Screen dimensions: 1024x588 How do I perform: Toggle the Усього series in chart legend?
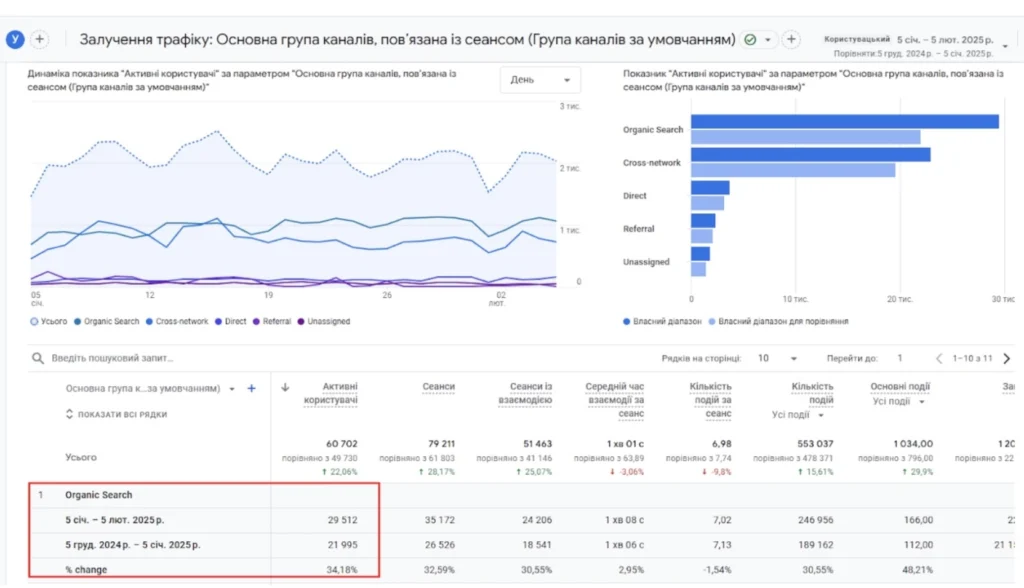(x=48, y=321)
